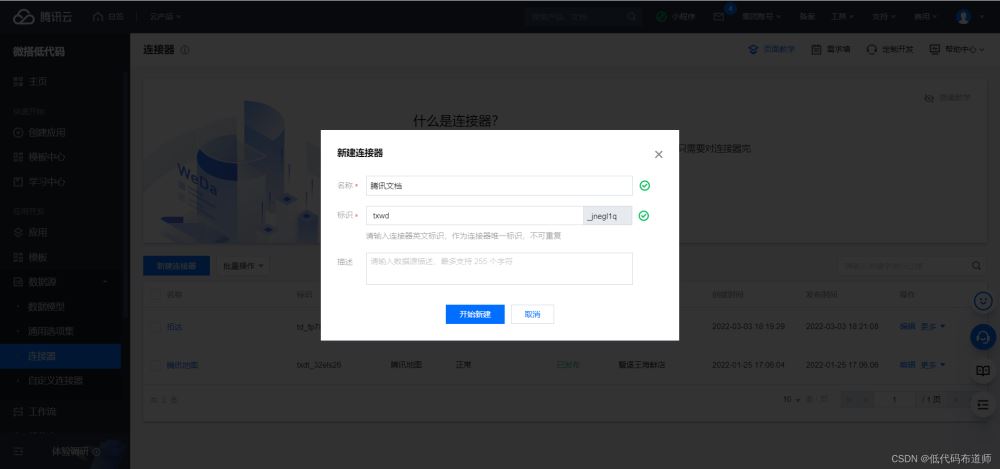Select 自定义连接器 in the sidebar
Viewport: 1000px width, 469px height.
55,380
